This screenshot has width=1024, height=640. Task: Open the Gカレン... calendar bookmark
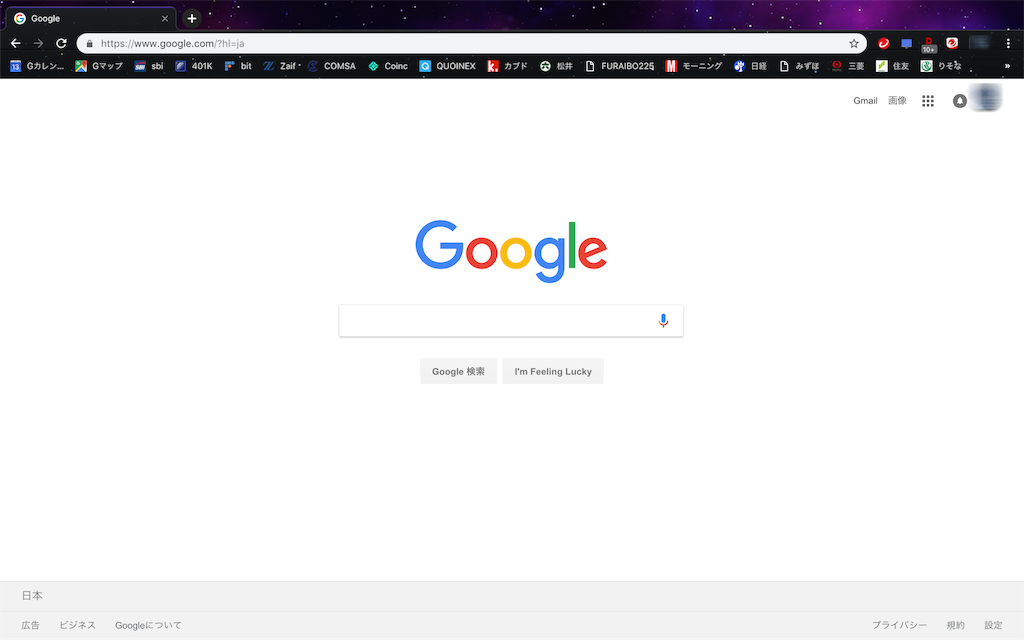click(x=37, y=66)
